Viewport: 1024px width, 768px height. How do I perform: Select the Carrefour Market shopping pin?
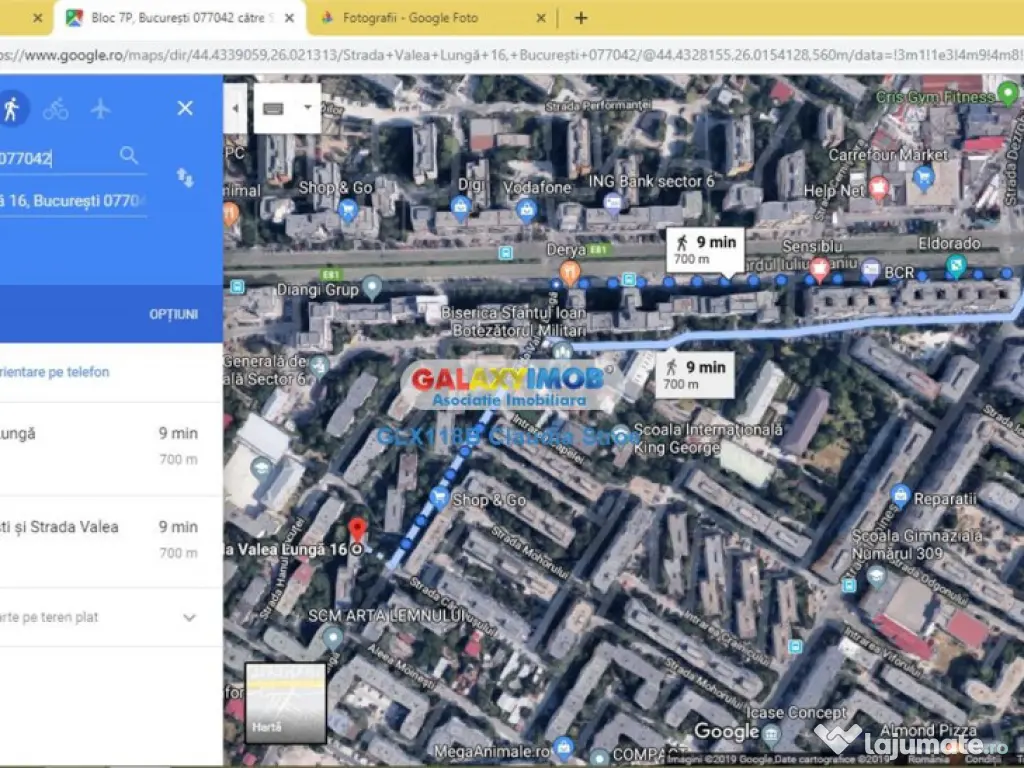pyautogui.click(x=923, y=177)
